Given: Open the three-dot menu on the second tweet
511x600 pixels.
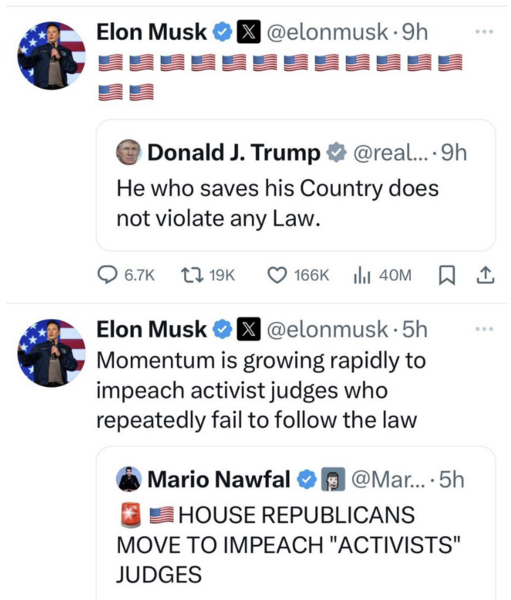Looking at the screenshot, I should click(x=484, y=329).
